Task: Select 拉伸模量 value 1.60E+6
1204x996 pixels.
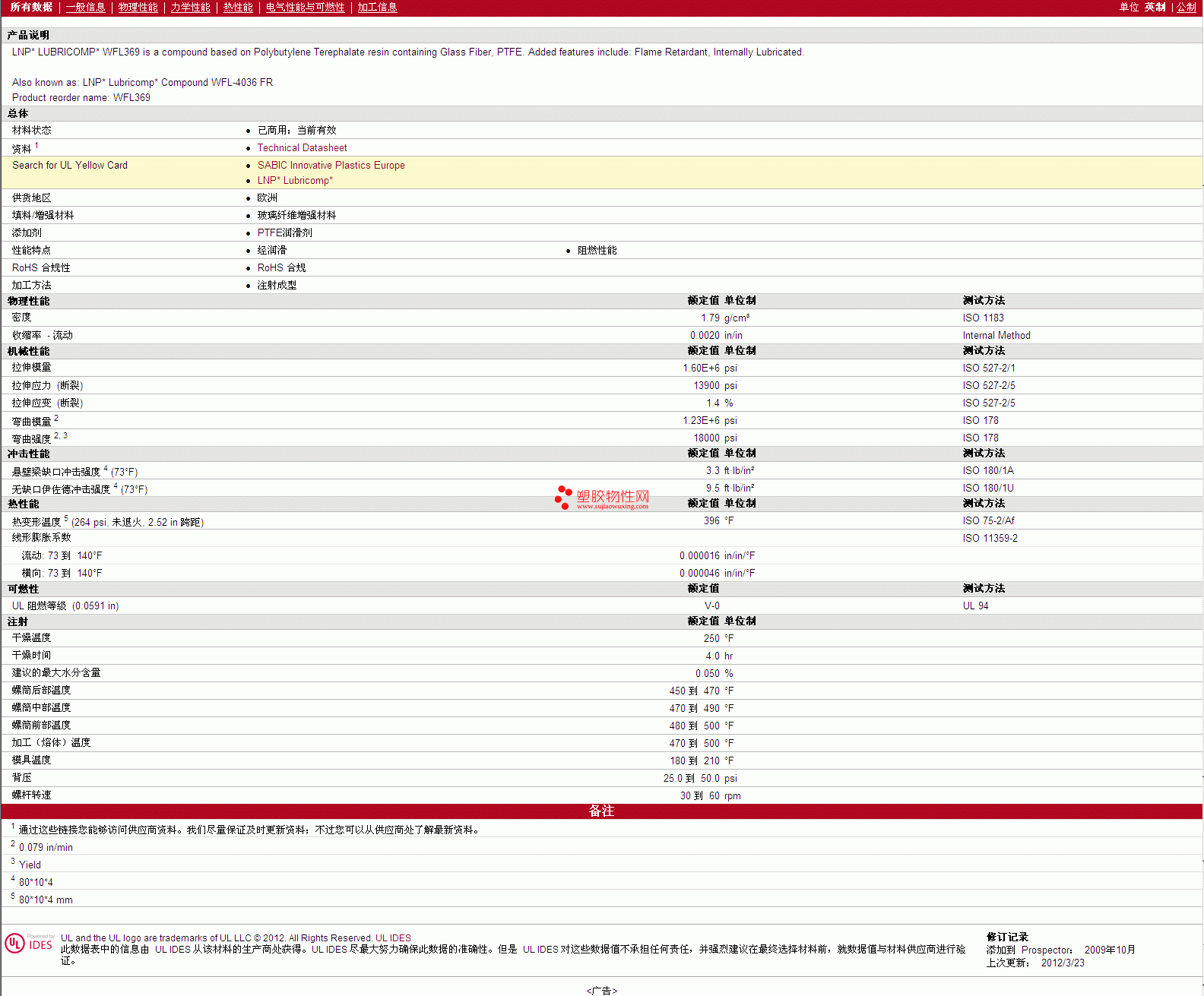Action: pos(701,368)
